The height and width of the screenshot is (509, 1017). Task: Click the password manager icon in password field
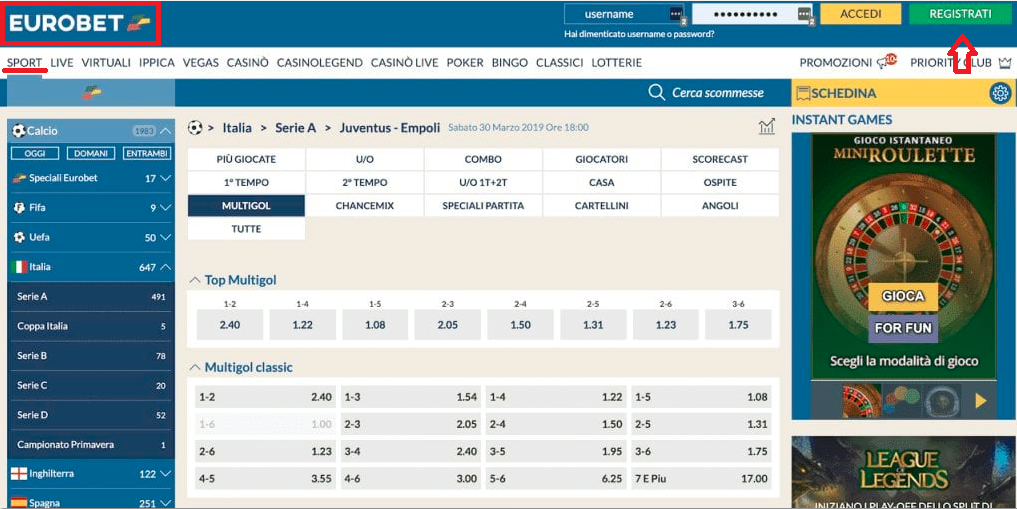[x=804, y=14]
